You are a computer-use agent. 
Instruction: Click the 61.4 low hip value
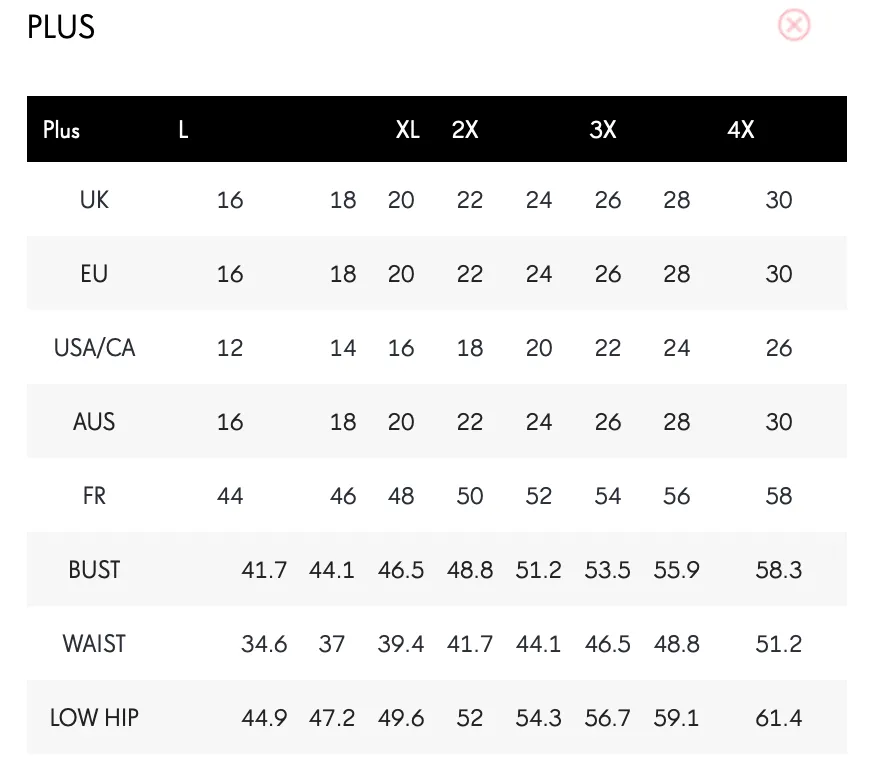pyautogui.click(x=778, y=718)
